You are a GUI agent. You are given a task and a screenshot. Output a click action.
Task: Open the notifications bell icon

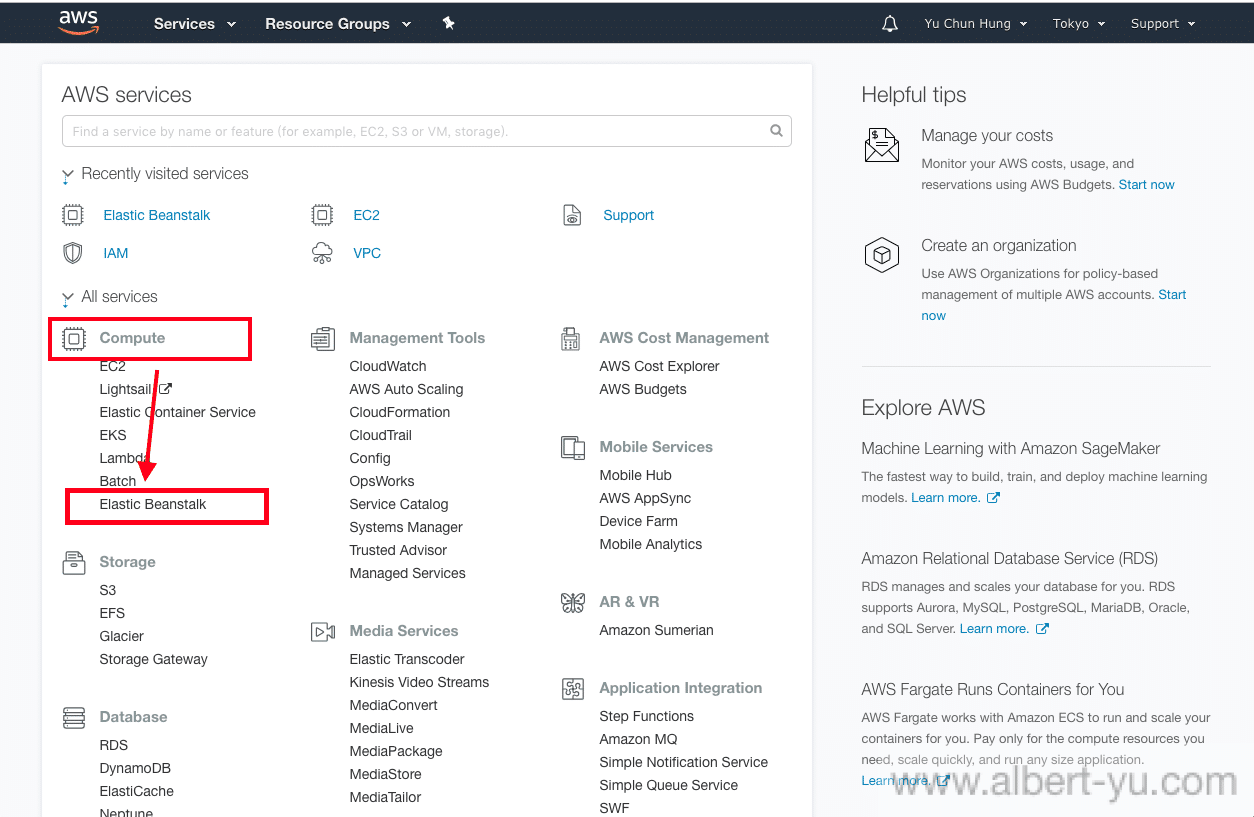[889, 24]
